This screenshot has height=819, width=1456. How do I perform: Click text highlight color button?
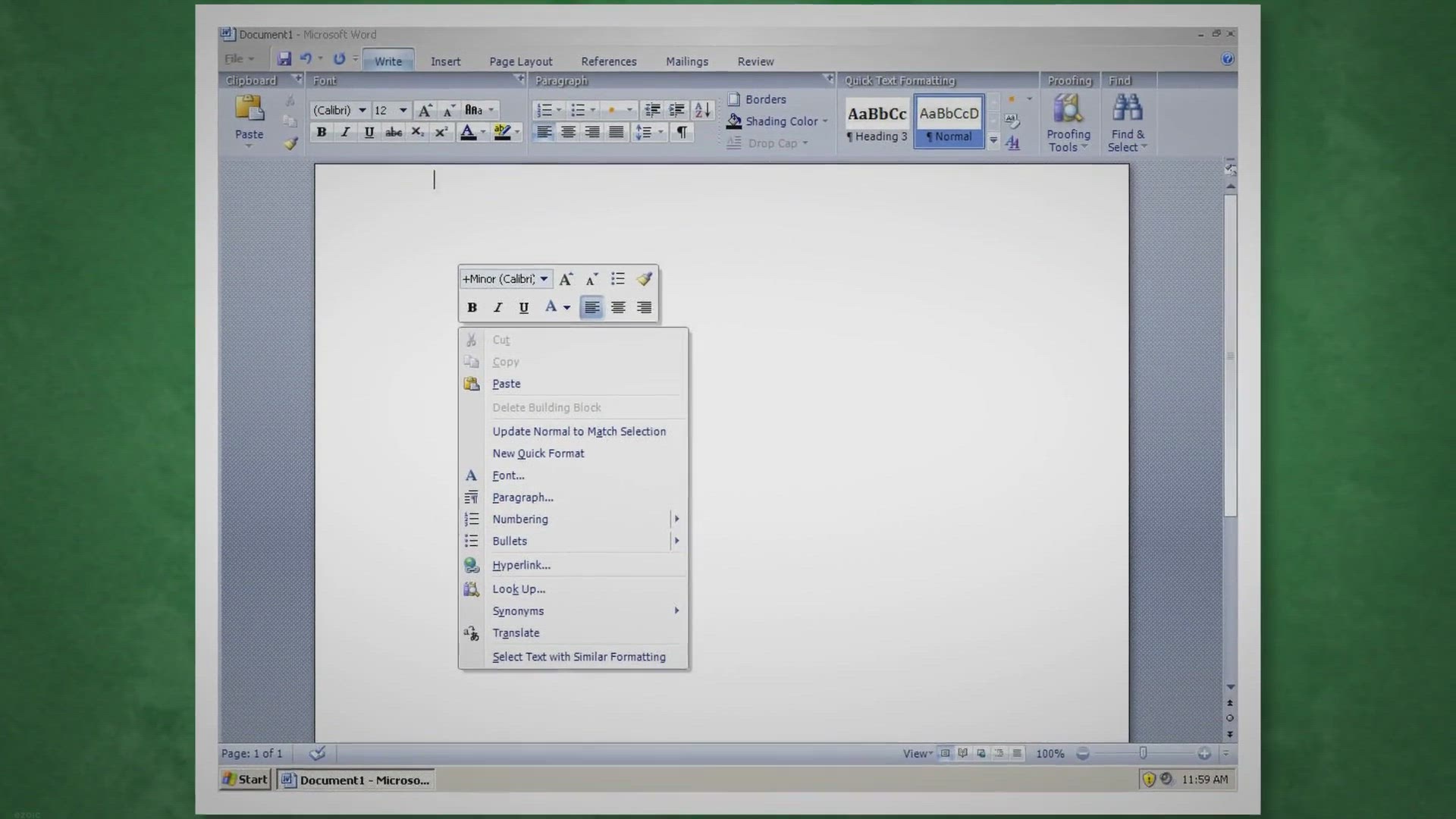point(502,132)
